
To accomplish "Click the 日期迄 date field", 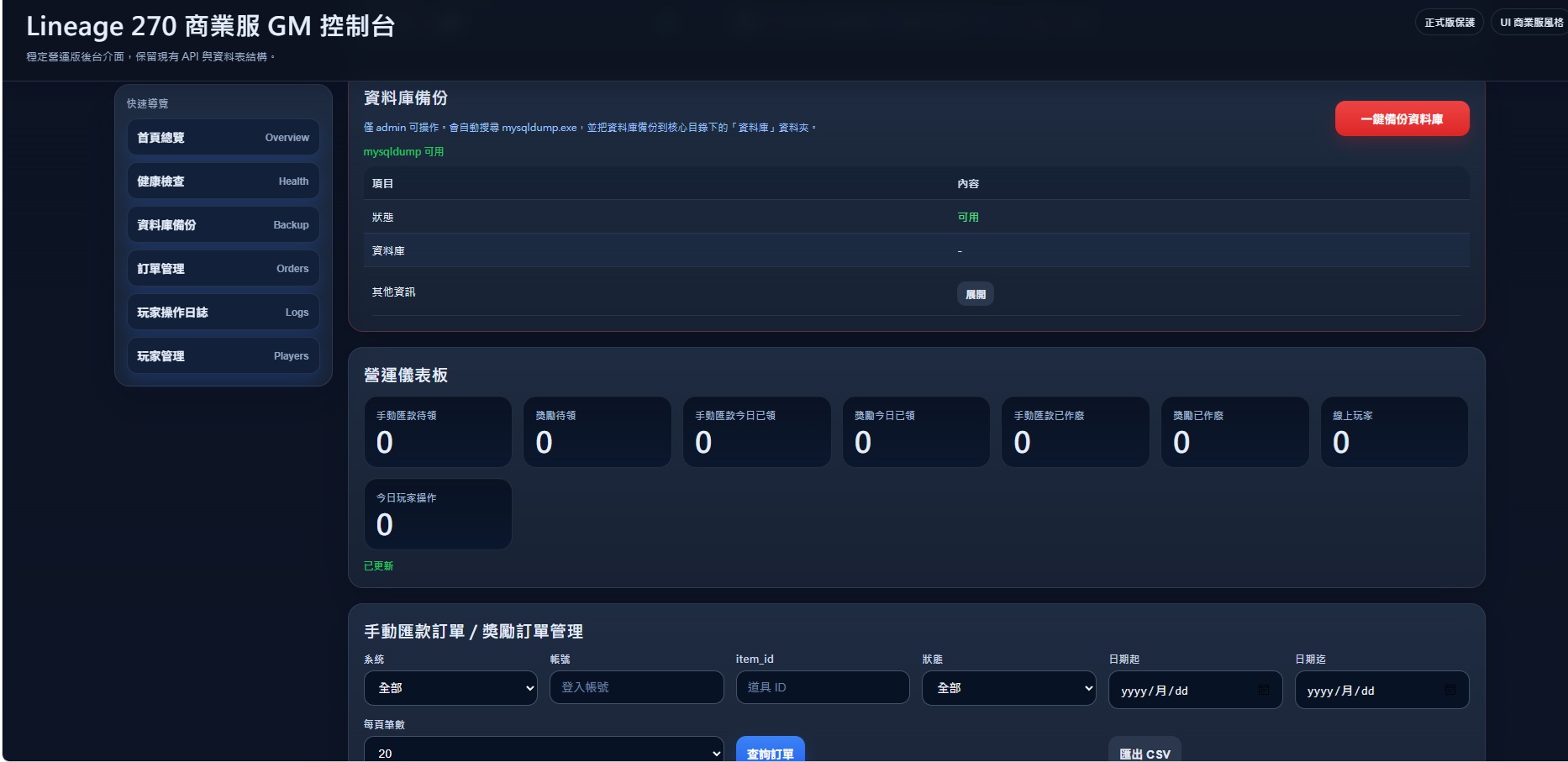I will [x=1381, y=690].
